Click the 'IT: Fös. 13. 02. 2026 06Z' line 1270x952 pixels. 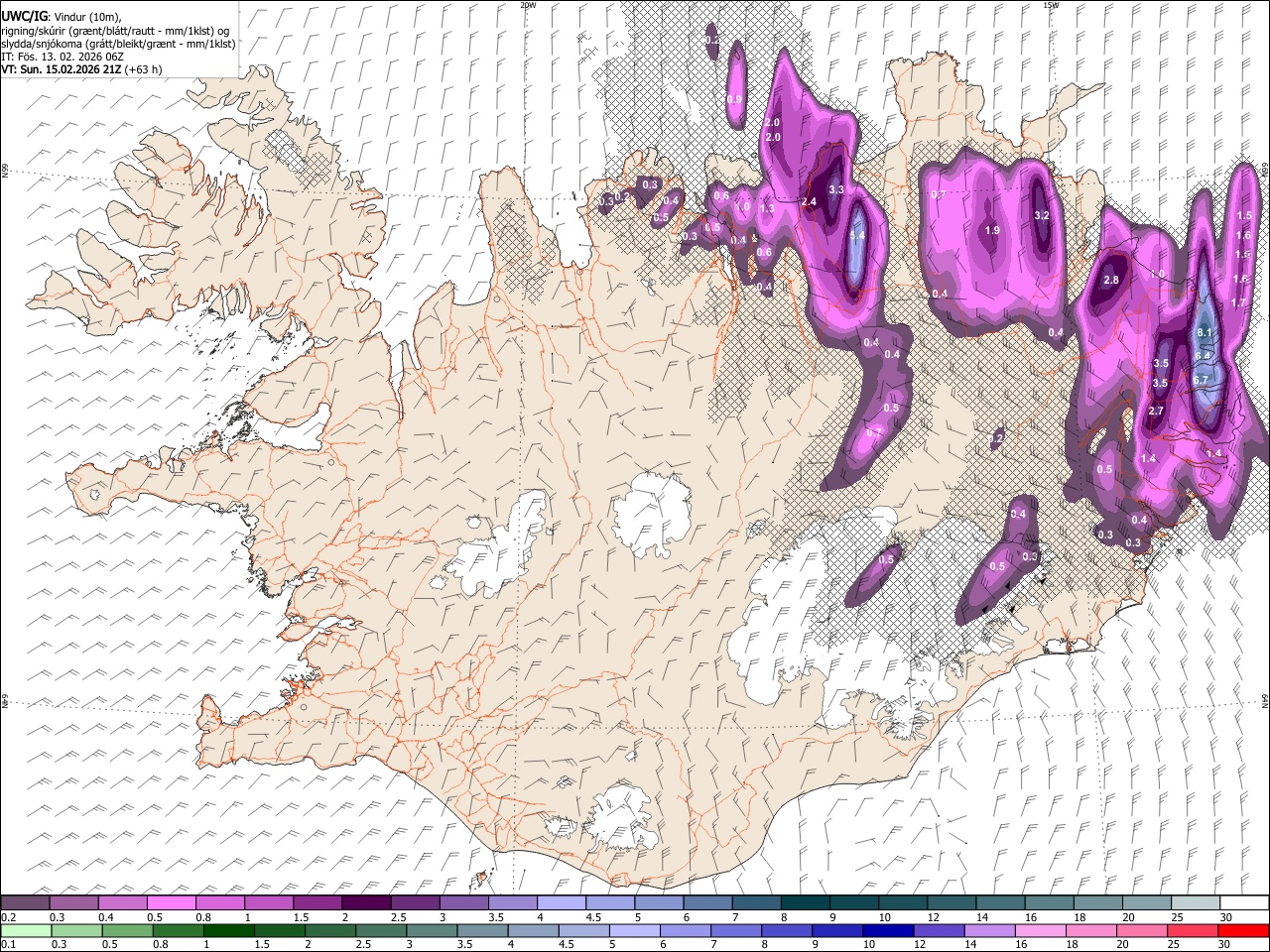click(x=63, y=57)
